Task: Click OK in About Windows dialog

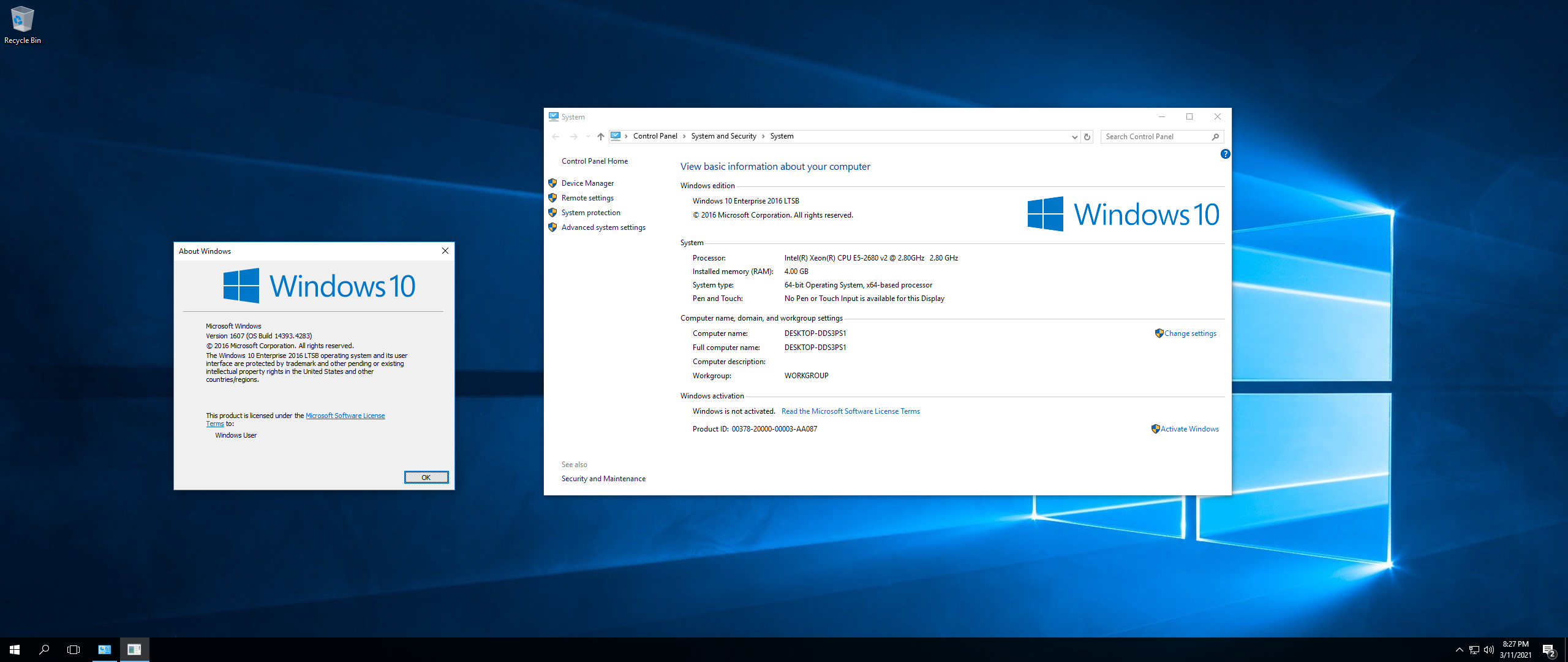Action: (x=426, y=477)
